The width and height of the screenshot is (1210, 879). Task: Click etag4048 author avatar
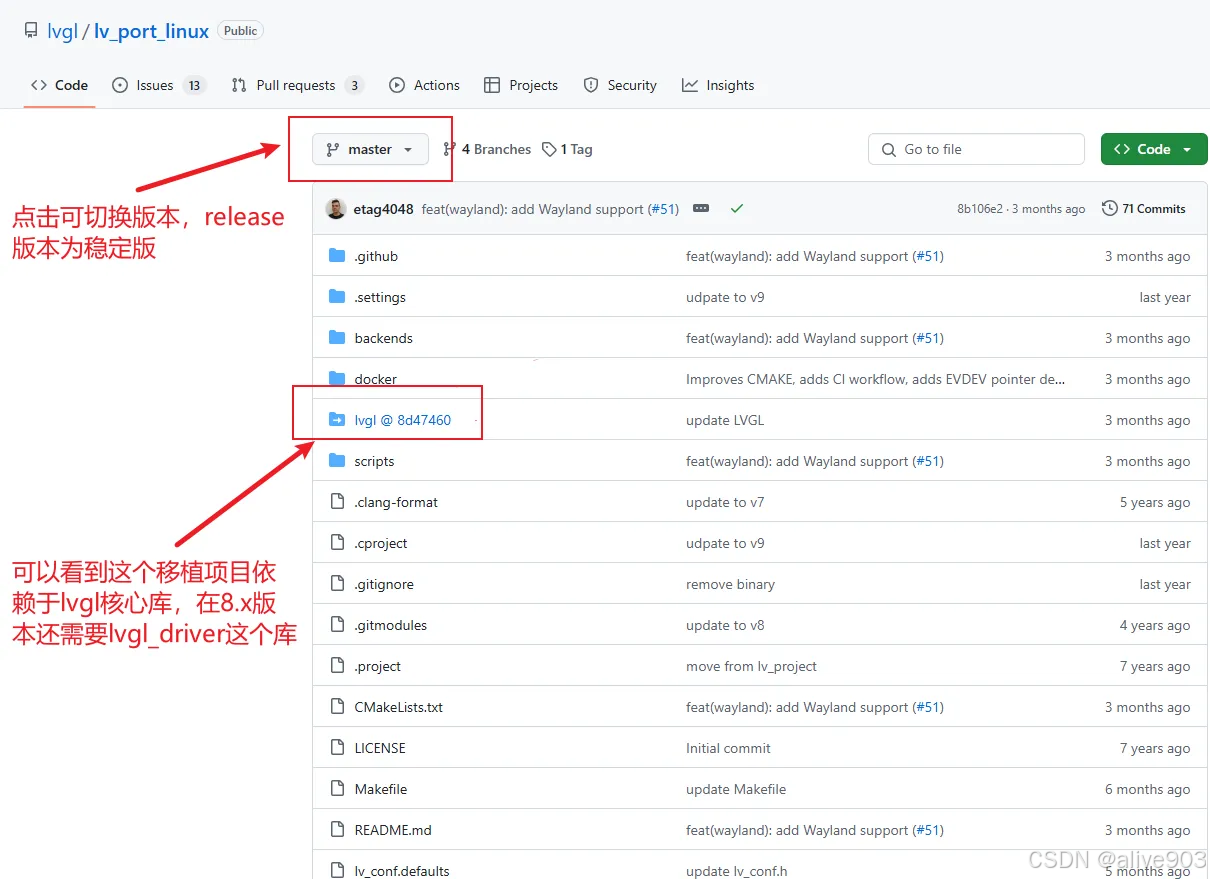point(336,208)
